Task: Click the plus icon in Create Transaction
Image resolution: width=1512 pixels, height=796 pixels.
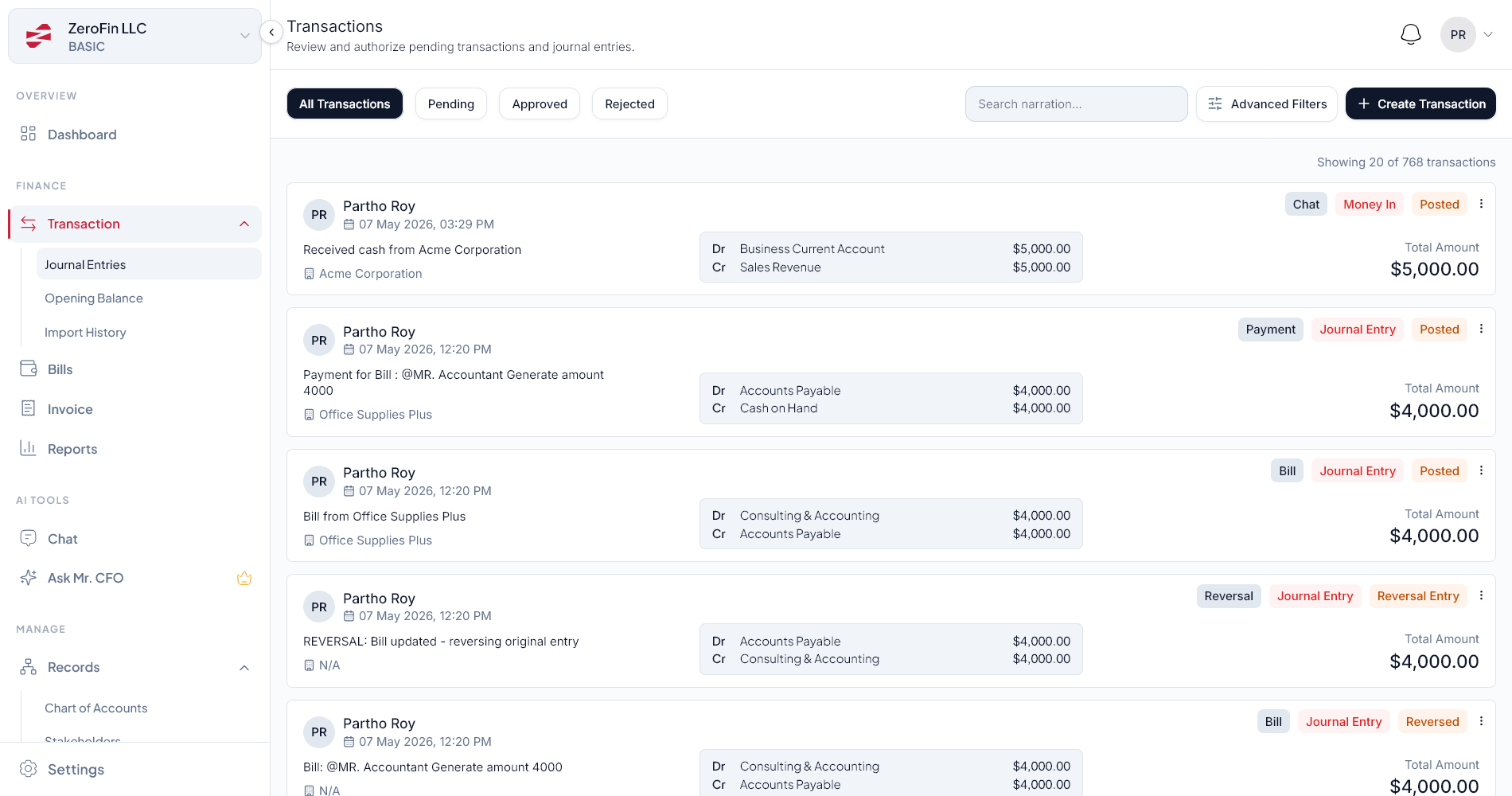Action: pos(1364,103)
